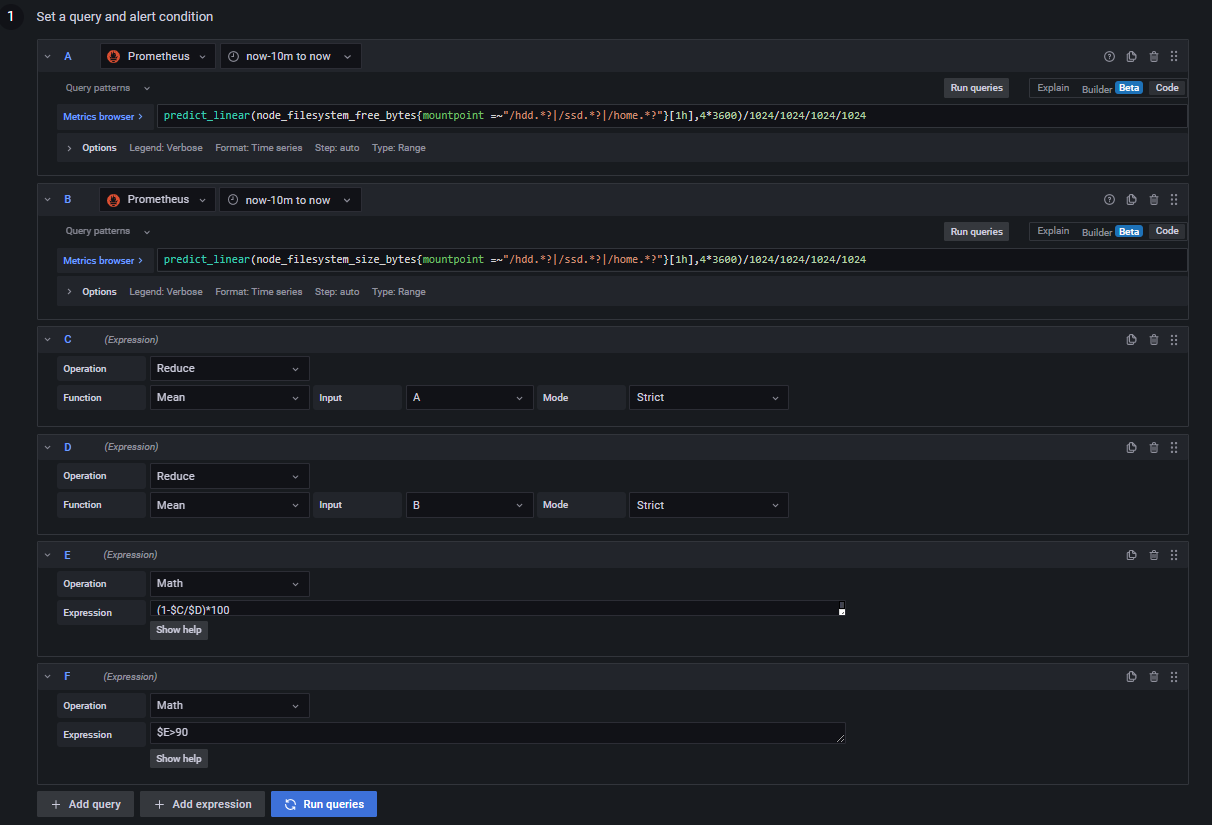Click the help icon on query A

pos(1109,56)
